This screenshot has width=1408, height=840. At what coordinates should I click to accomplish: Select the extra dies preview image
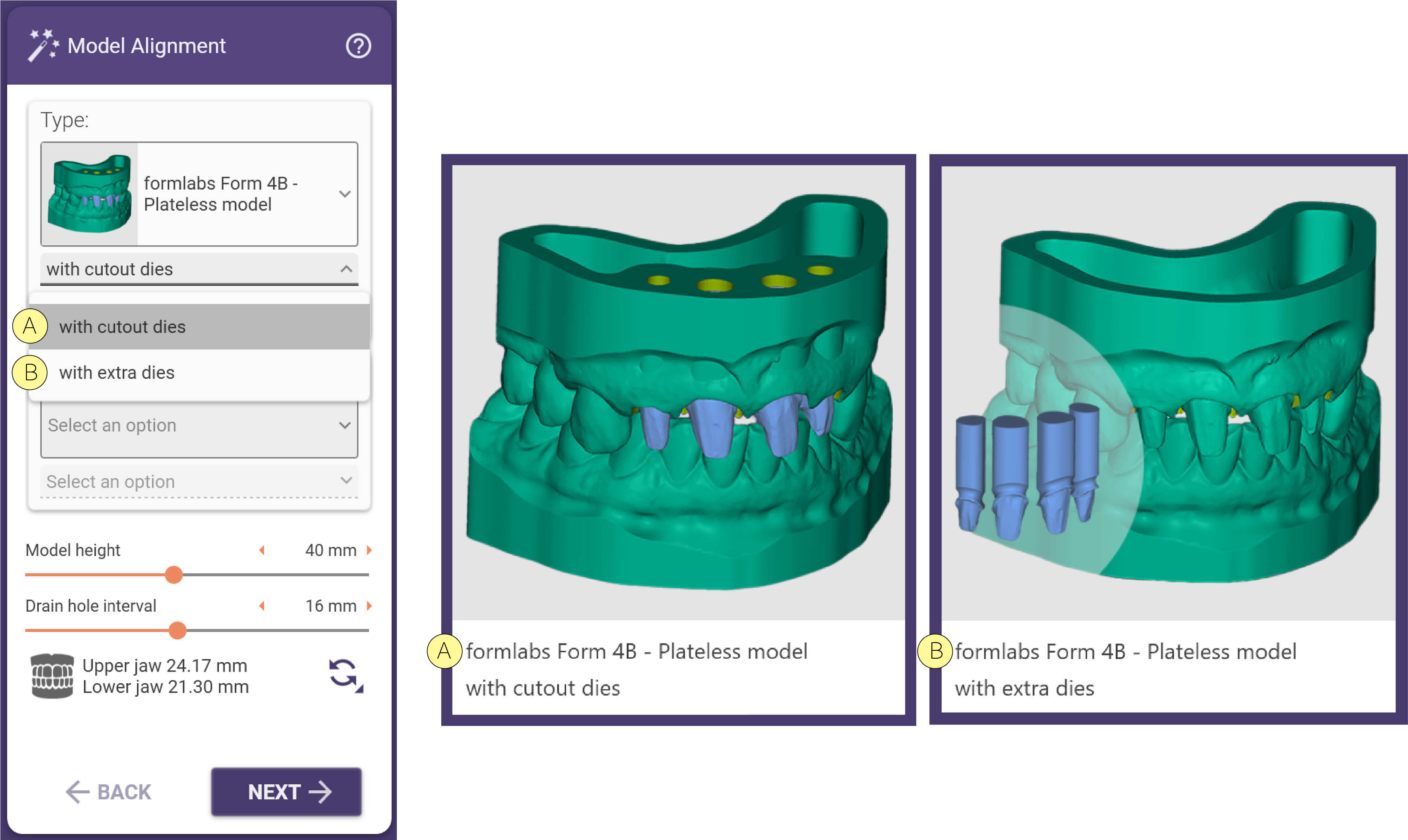click(1168, 393)
